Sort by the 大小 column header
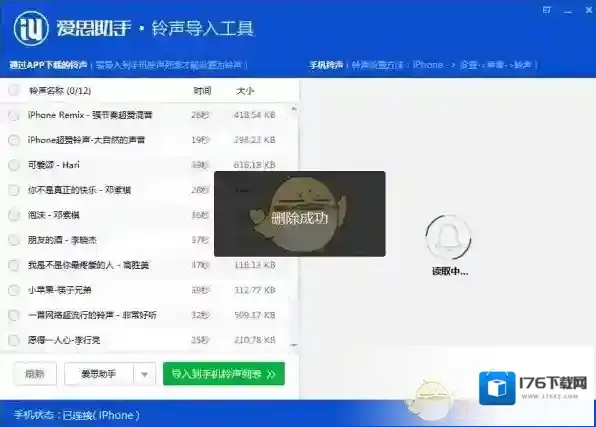596x427 pixels. coord(245,90)
